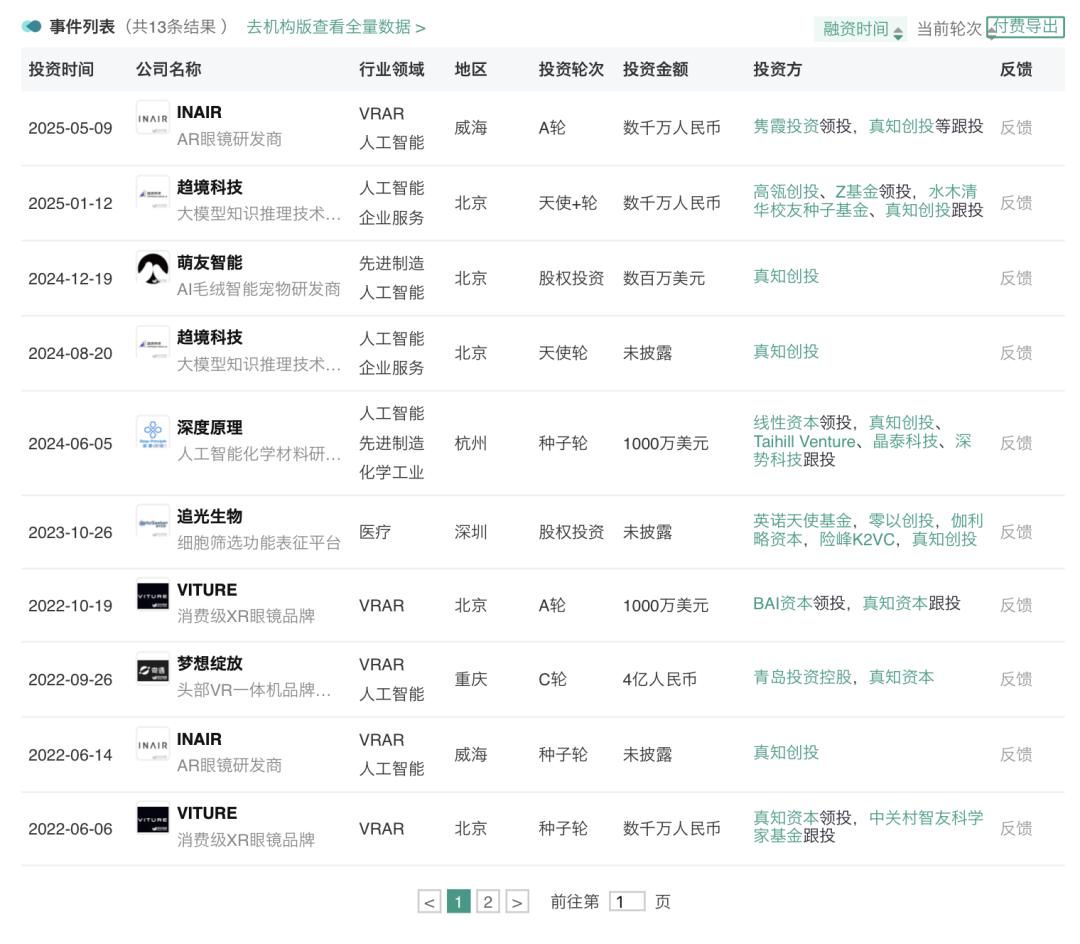Screen dimensions: 1080x944
Task: Click 追光生物 company logo
Action: click(x=153, y=522)
